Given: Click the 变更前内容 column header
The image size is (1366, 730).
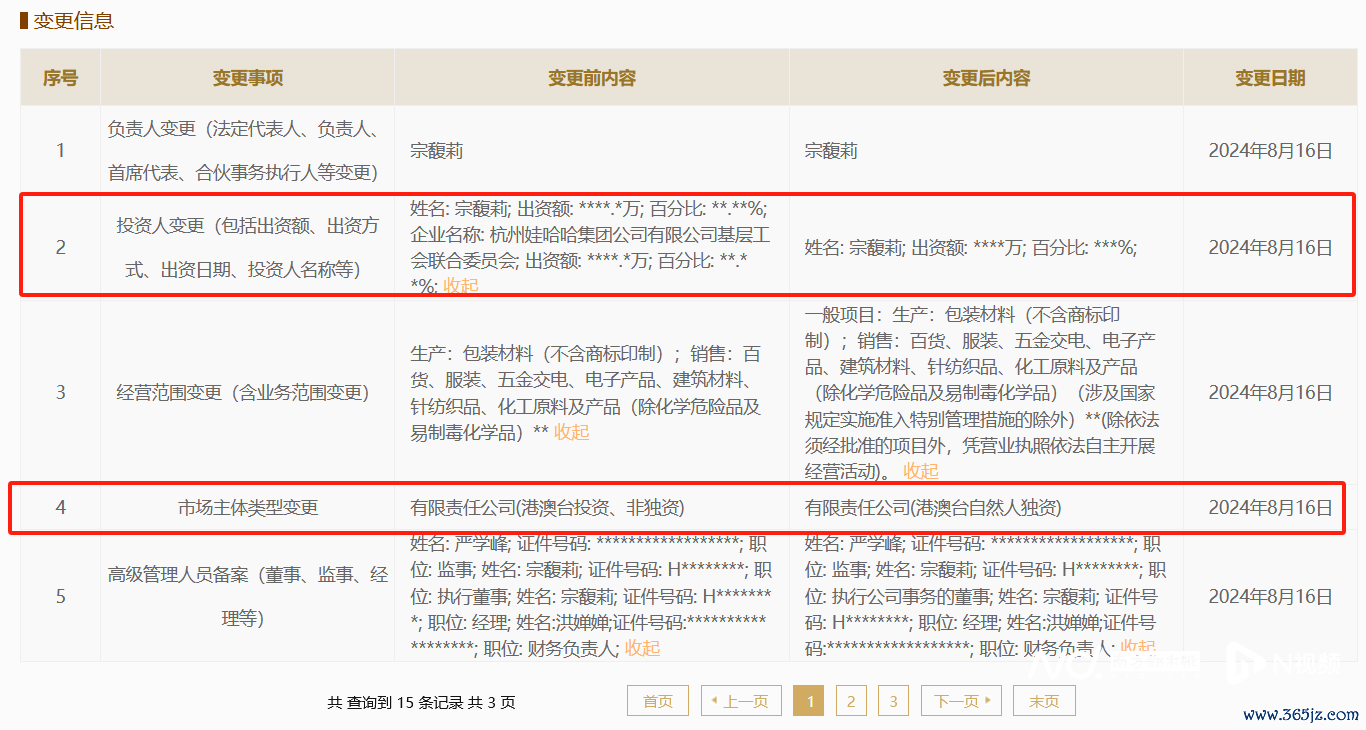Looking at the screenshot, I should pos(592,78).
